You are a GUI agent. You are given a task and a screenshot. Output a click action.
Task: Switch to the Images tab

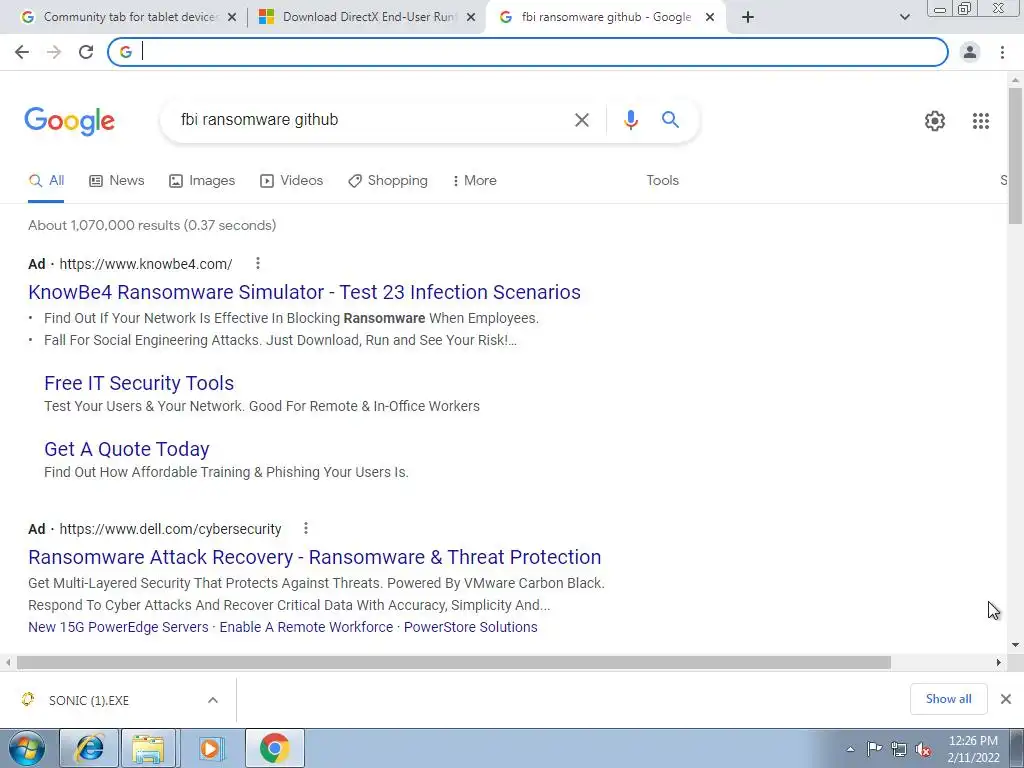[x=202, y=181]
